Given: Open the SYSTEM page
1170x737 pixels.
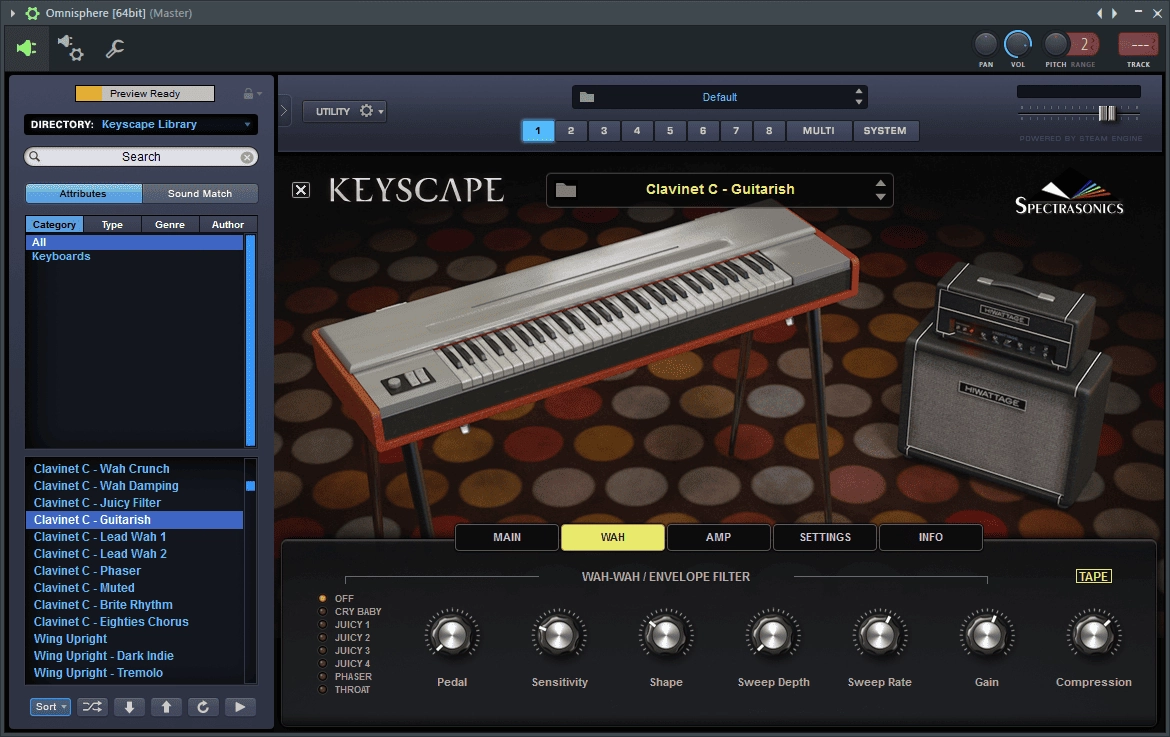Looking at the screenshot, I should (x=885, y=131).
